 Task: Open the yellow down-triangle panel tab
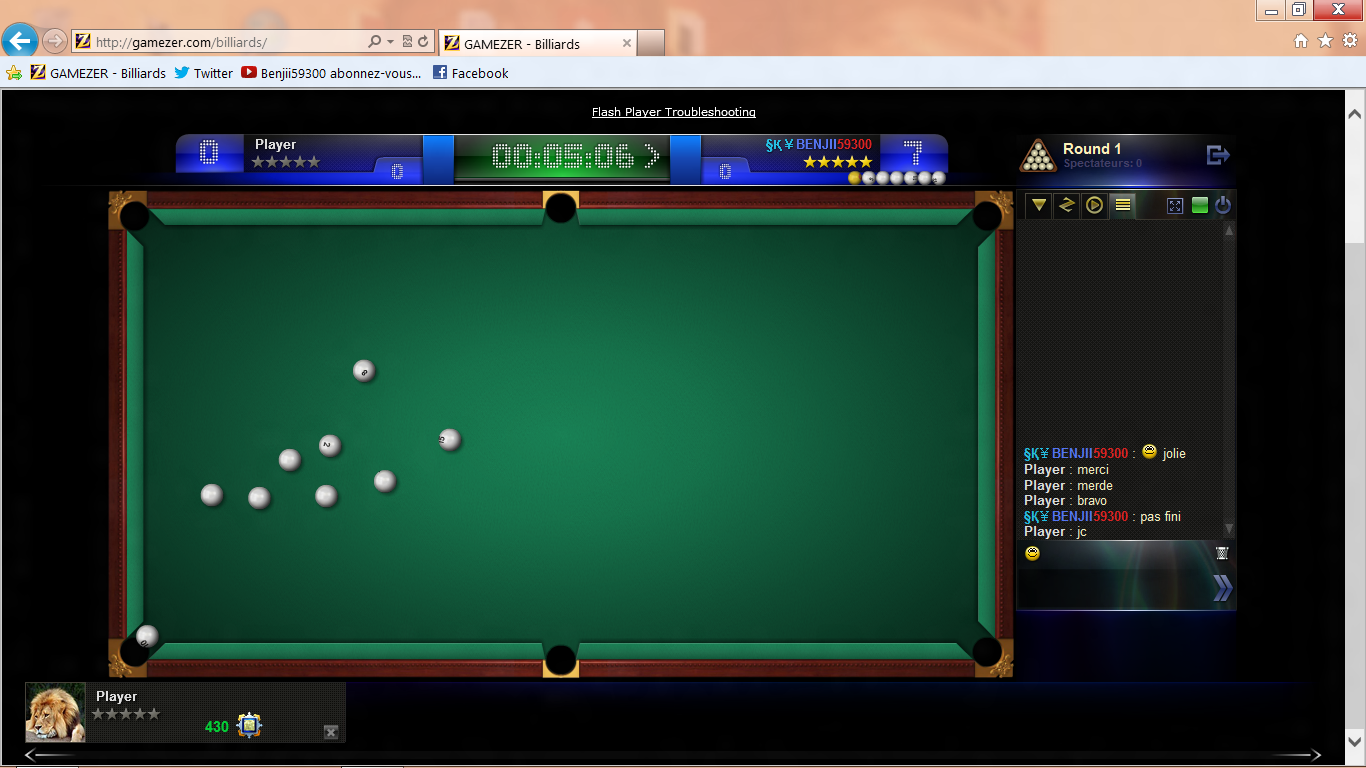tap(1039, 205)
